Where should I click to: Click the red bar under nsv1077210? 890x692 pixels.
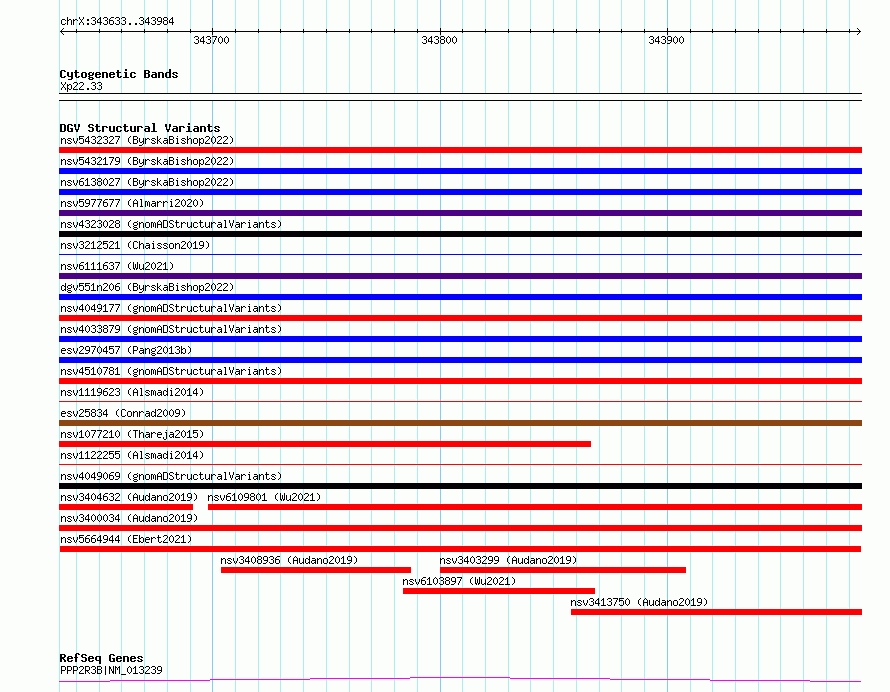325,444
